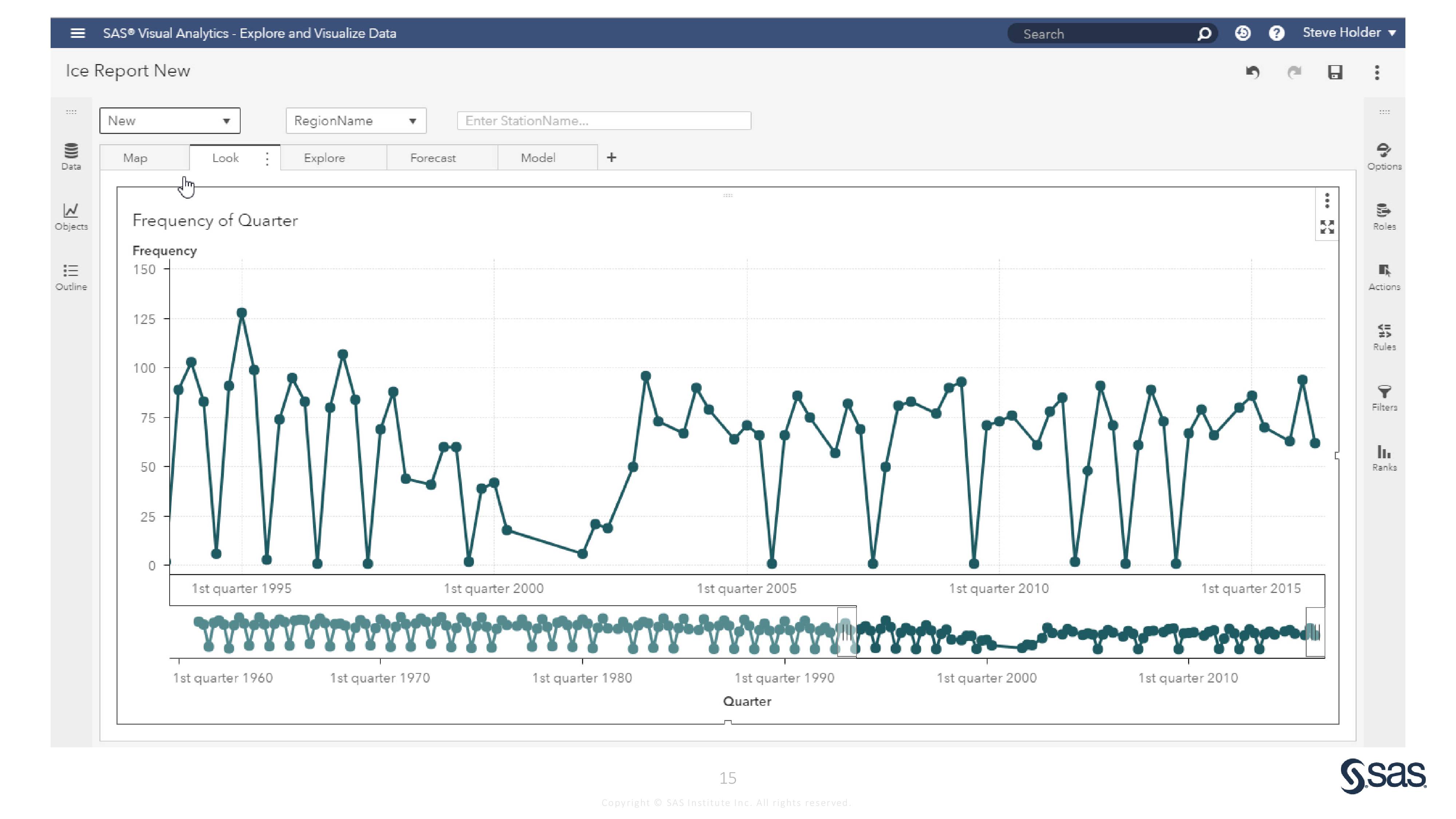This screenshot has width=1456, height=819.
Task: Click the Frequency axis label
Action: point(165,250)
